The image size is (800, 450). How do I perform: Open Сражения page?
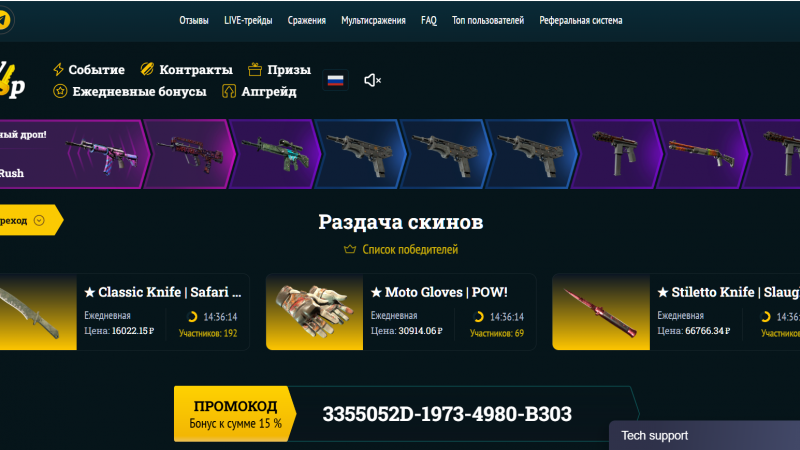coord(307,20)
